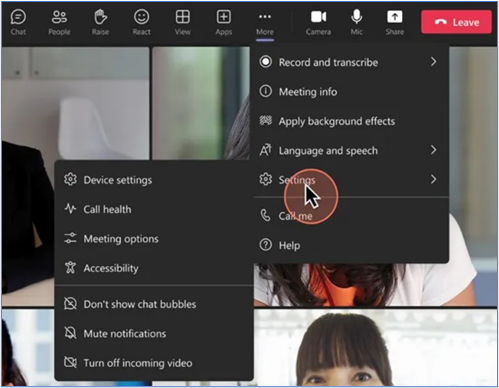Click the crossed camera icon
The image size is (499, 388).
pos(70,362)
